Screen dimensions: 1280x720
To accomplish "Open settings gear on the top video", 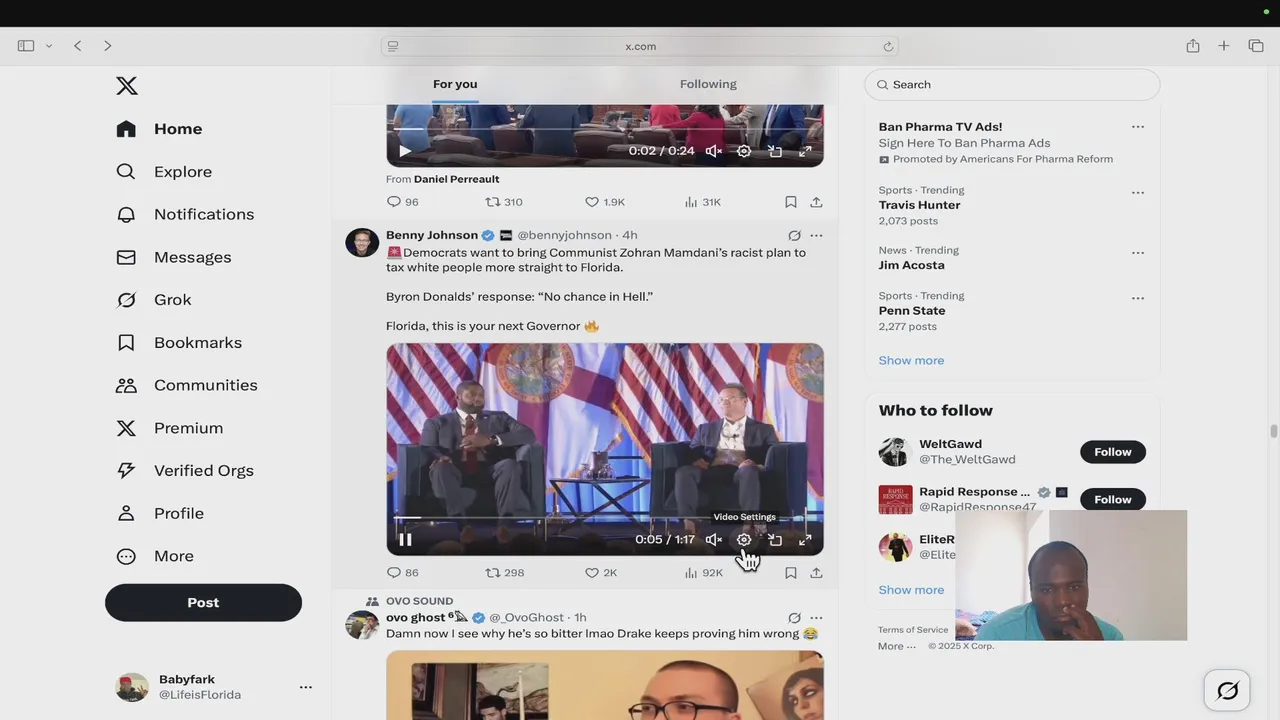I will [744, 151].
